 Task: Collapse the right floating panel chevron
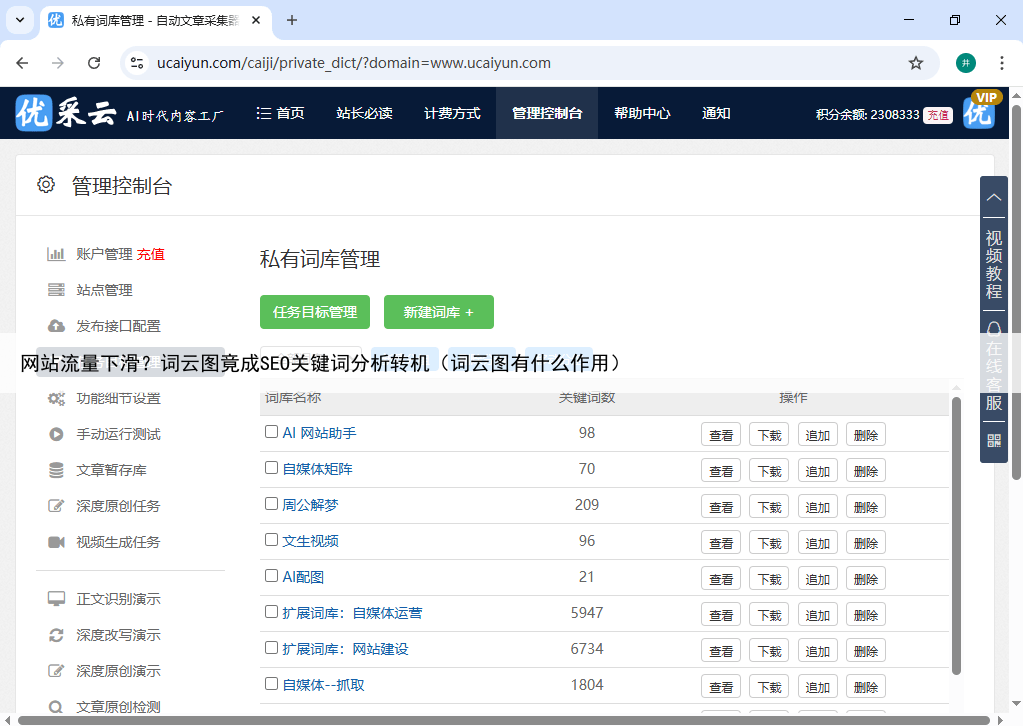(x=993, y=197)
